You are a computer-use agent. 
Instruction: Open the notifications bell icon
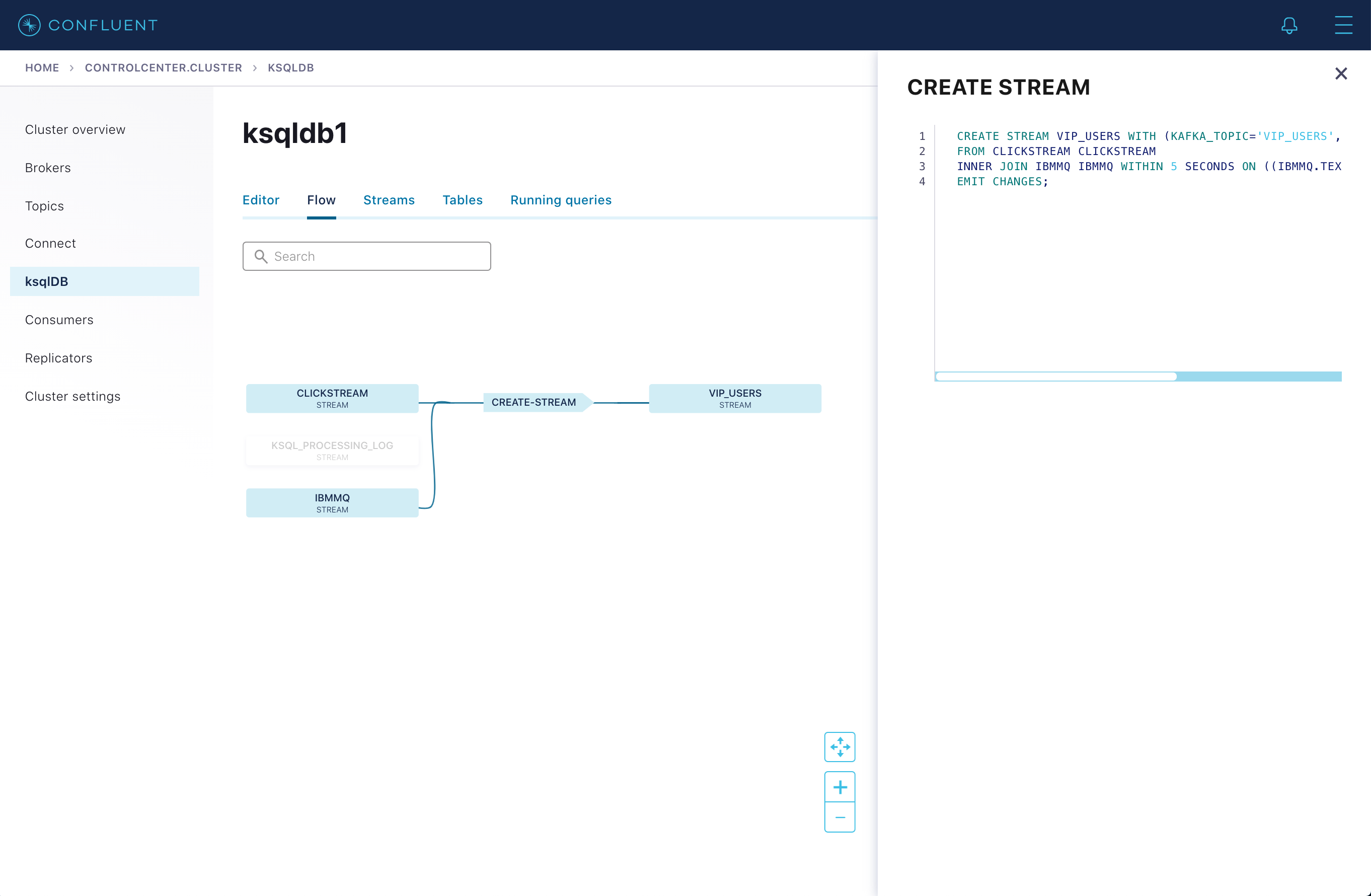tap(1290, 25)
